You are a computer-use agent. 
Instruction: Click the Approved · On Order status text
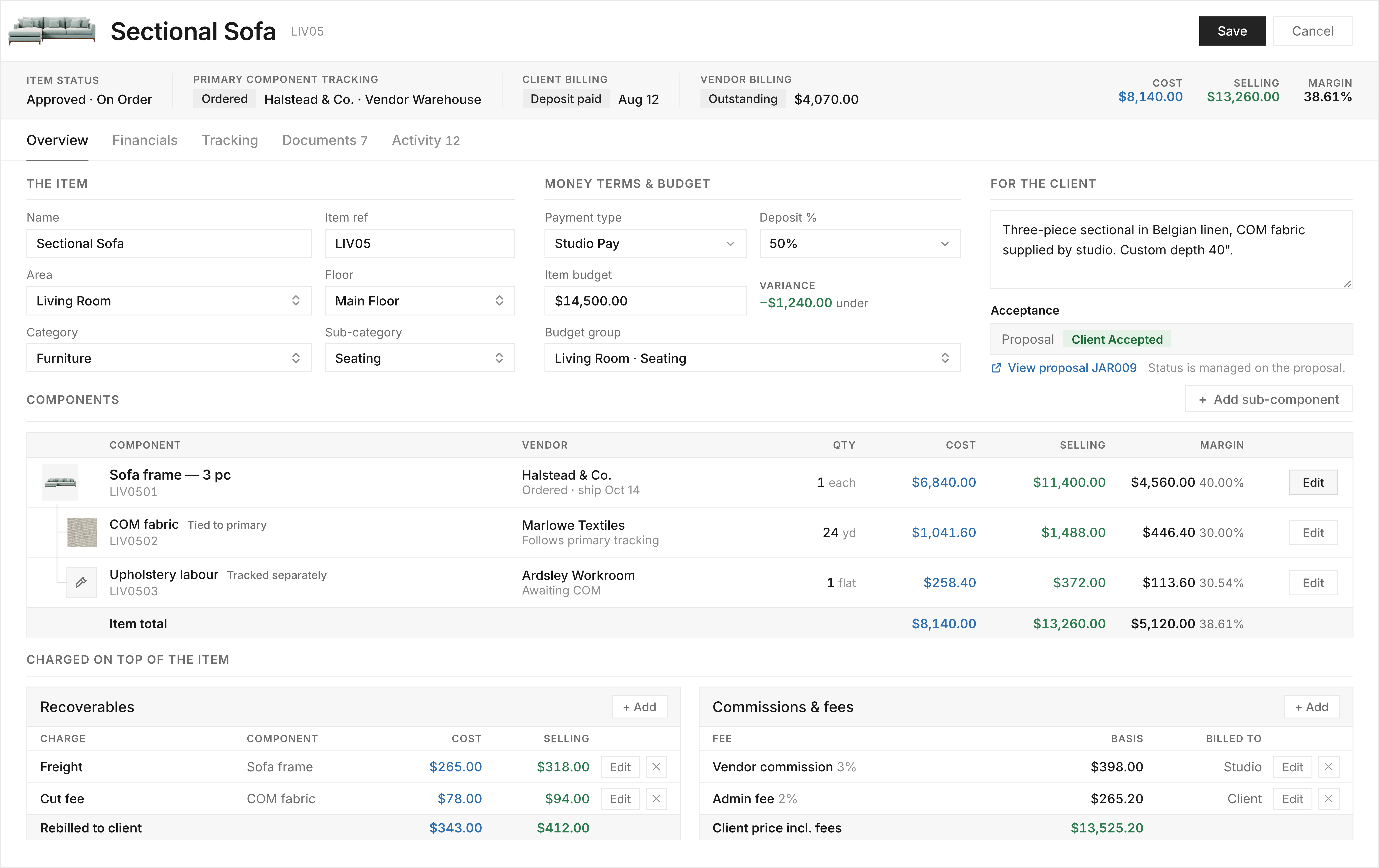(89, 99)
